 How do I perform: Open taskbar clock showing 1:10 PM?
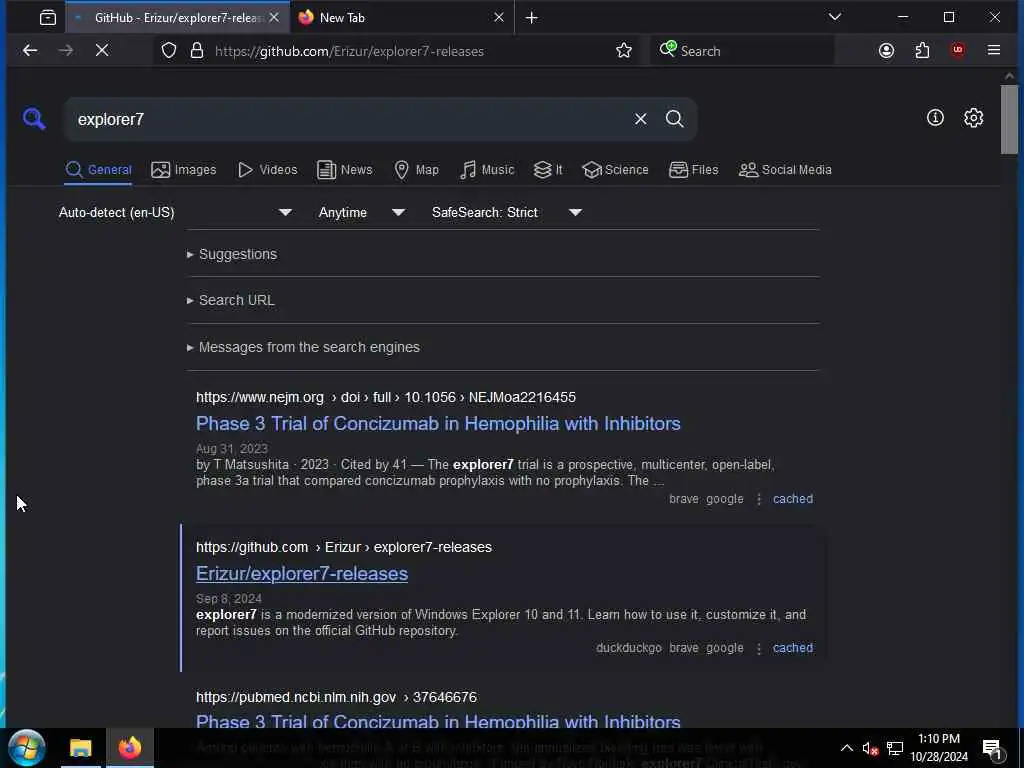pyautogui.click(x=939, y=748)
